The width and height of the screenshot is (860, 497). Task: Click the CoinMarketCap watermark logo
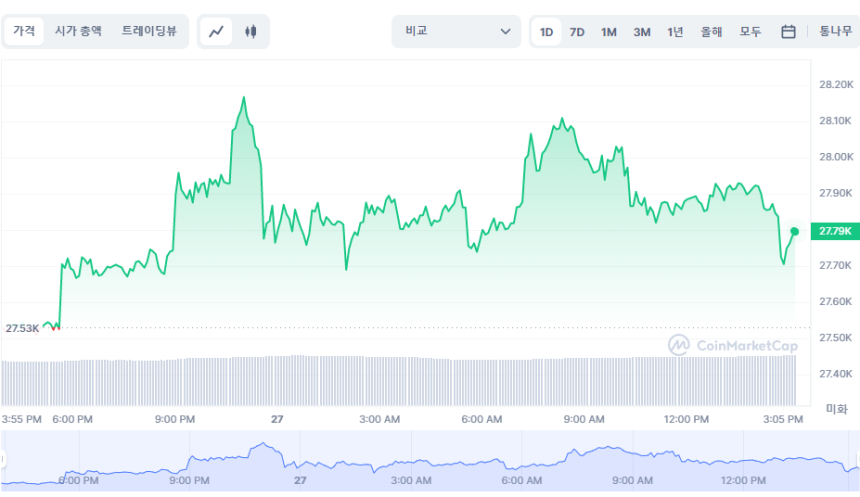coord(734,345)
